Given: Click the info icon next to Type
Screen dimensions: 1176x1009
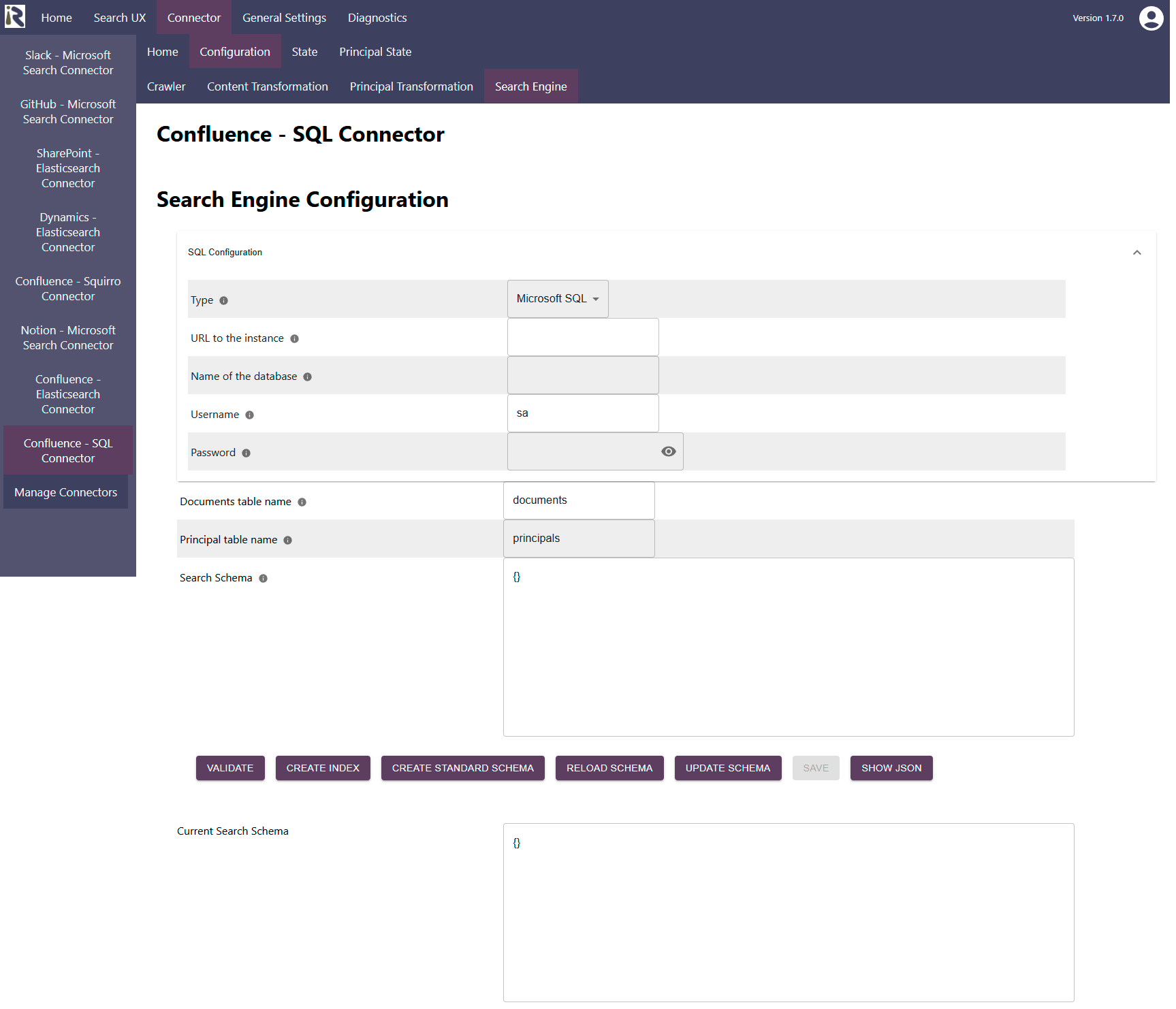Looking at the screenshot, I should (x=225, y=301).
